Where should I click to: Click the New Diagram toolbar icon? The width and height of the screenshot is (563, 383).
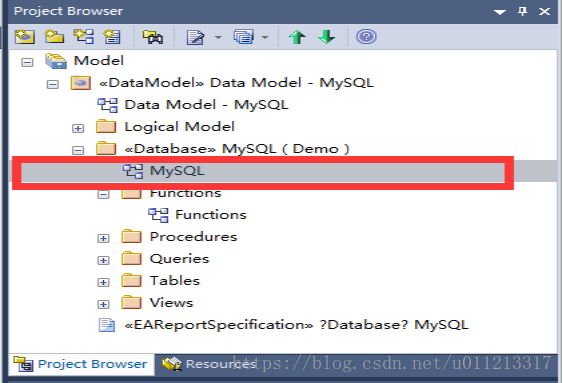click(x=84, y=37)
